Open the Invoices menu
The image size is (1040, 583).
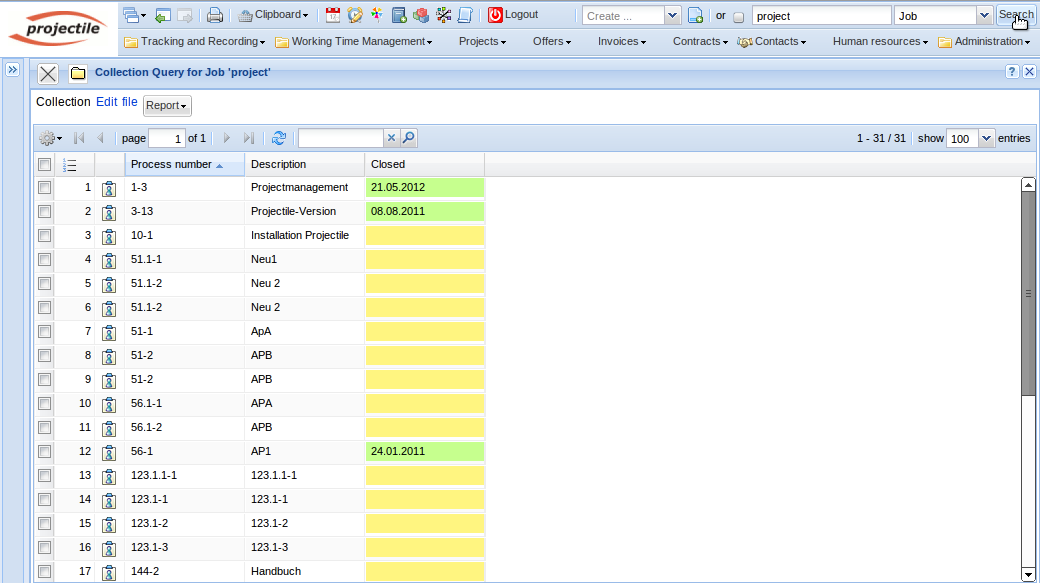621,41
